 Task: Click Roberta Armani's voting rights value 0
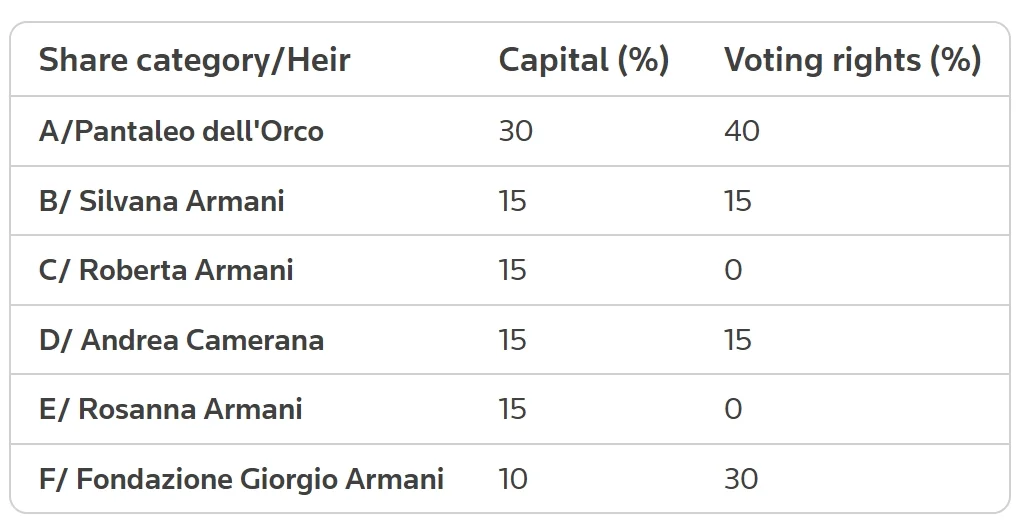[734, 270]
